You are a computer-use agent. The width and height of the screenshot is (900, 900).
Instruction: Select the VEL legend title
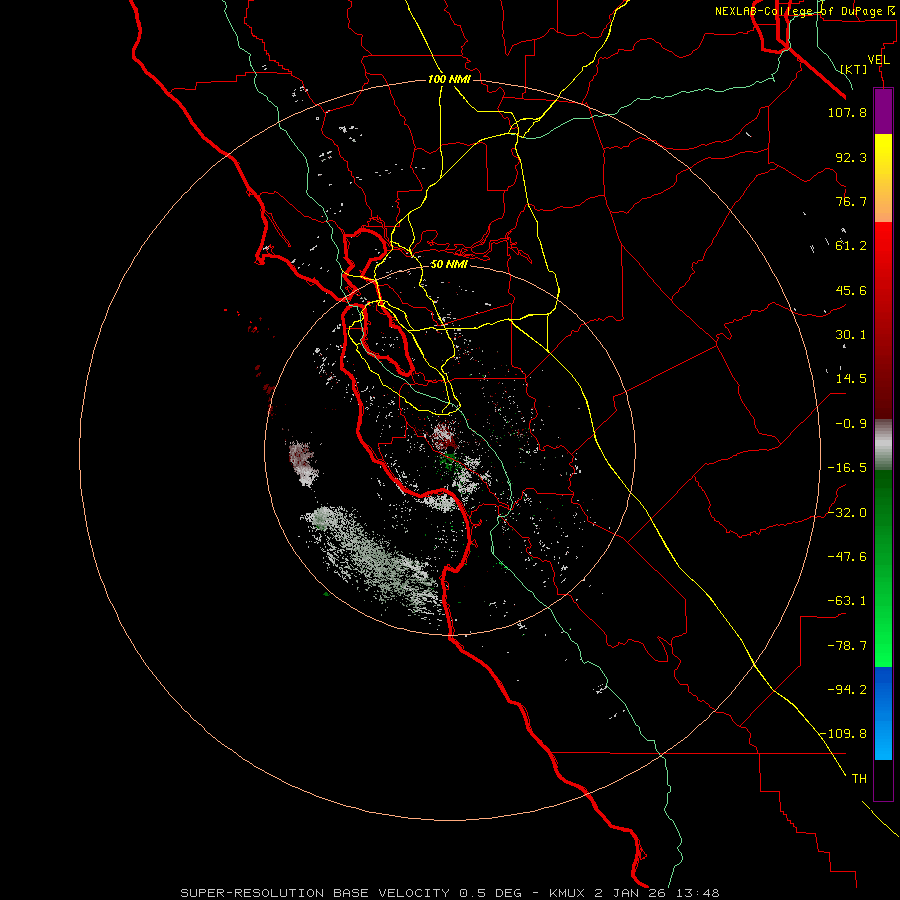click(x=879, y=60)
